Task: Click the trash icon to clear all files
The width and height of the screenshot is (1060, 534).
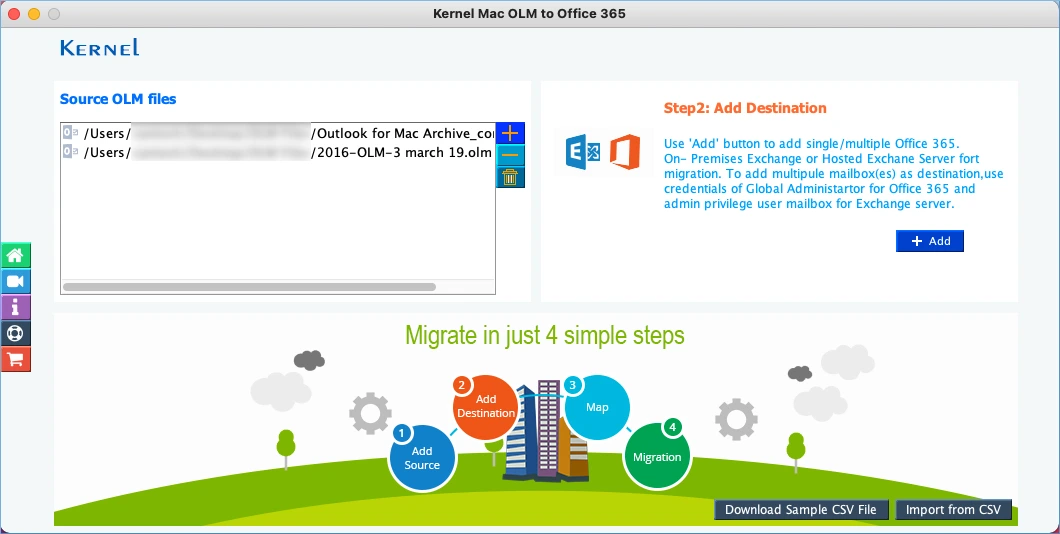Action: pyautogui.click(x=510, y=177)
